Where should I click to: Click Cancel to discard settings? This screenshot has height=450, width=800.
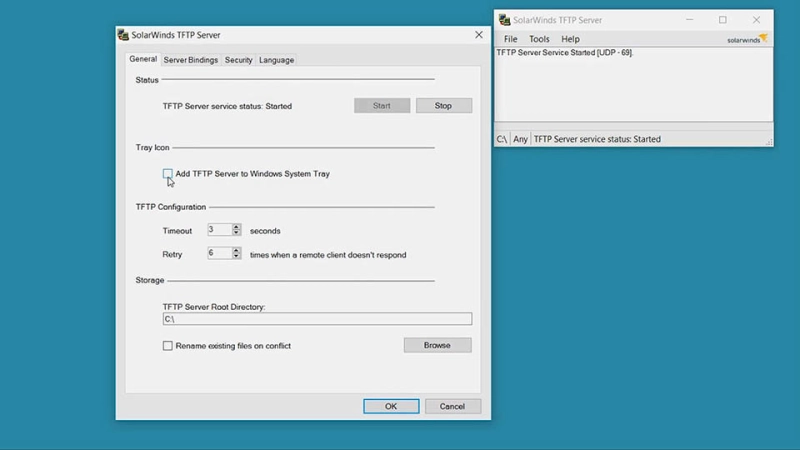coord(452,406)
